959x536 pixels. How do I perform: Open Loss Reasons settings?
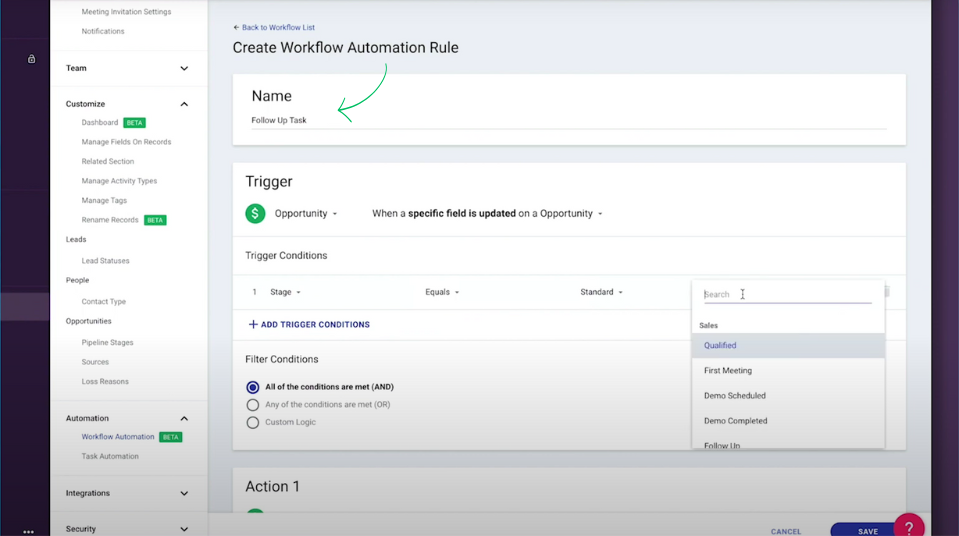[x=105, y=382]
